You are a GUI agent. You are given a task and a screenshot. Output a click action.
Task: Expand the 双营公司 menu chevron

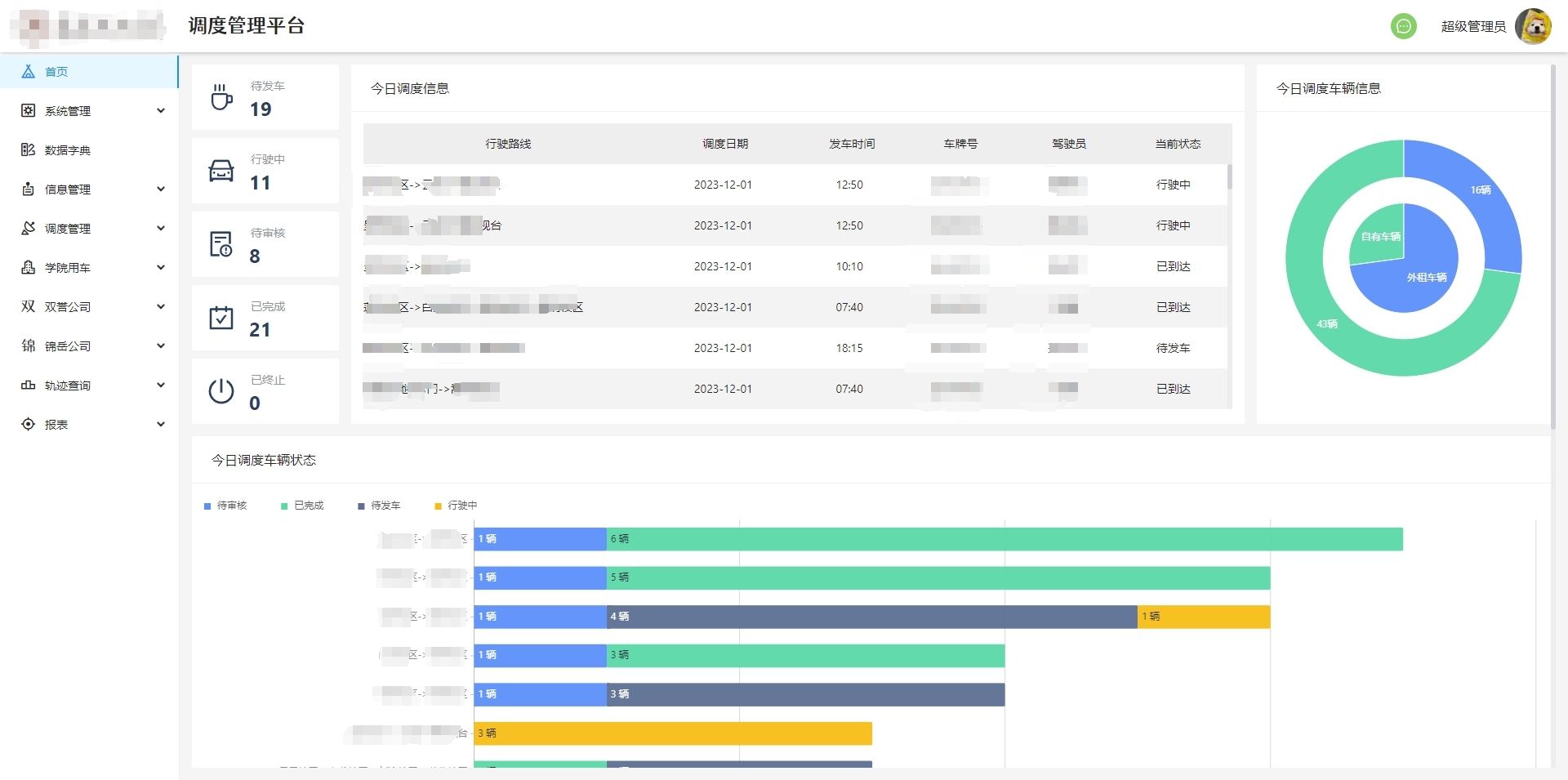coord(161,307)
